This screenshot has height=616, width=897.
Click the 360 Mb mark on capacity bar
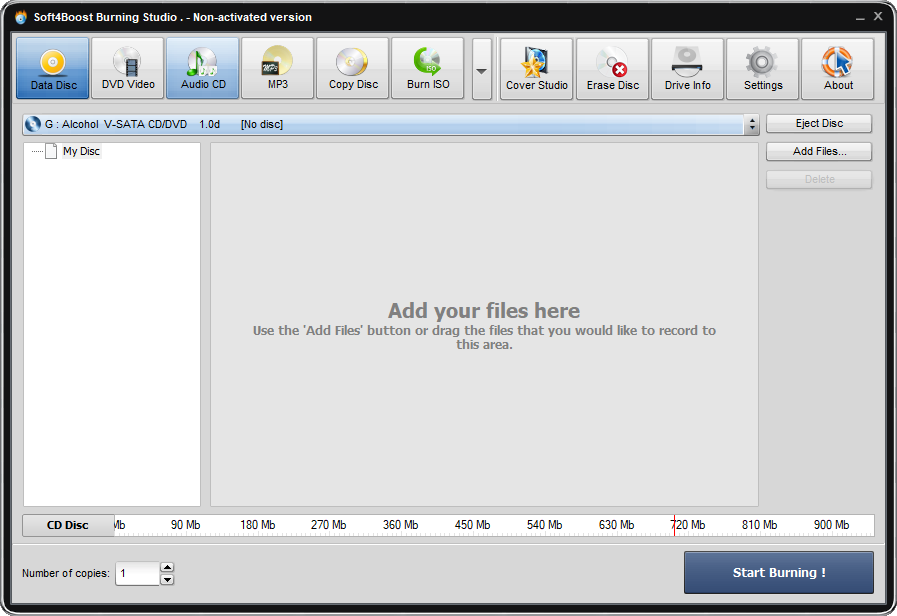(x=400, y=525)
